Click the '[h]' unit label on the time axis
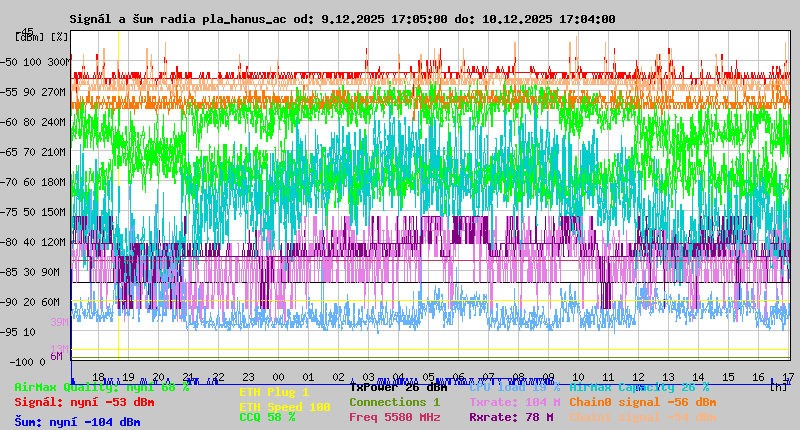The width and height of the screenshot is (800, 430). click(x=778, y=387)
